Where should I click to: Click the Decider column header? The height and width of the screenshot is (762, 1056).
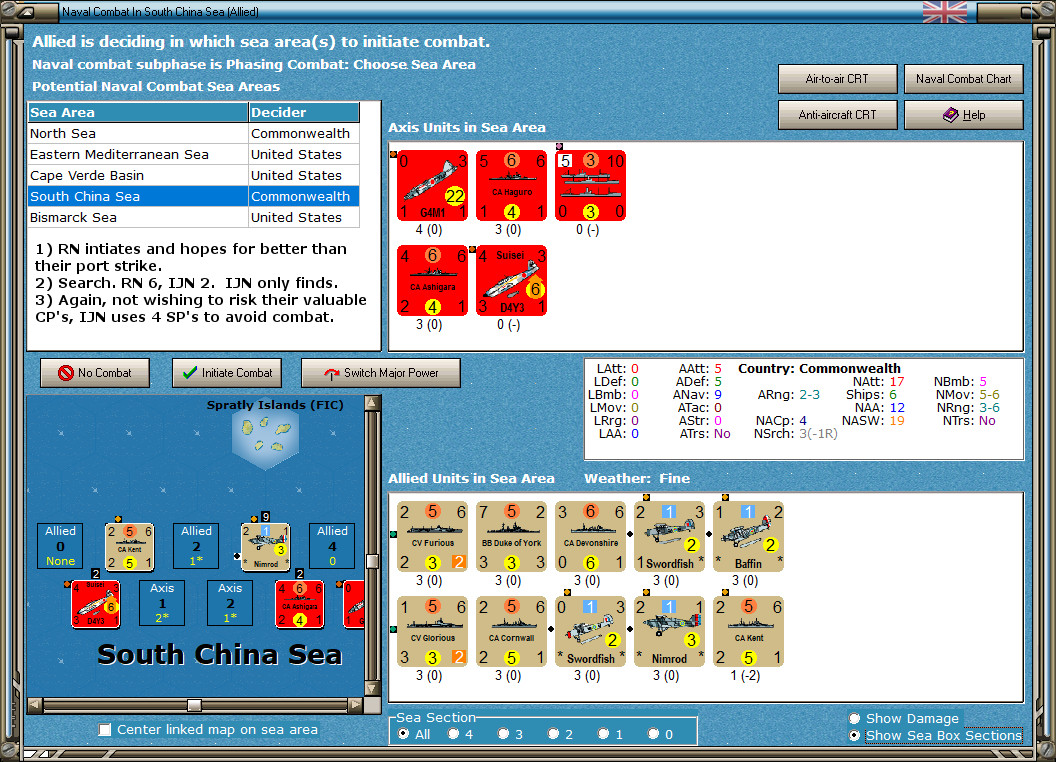click(x=304, y=113)
